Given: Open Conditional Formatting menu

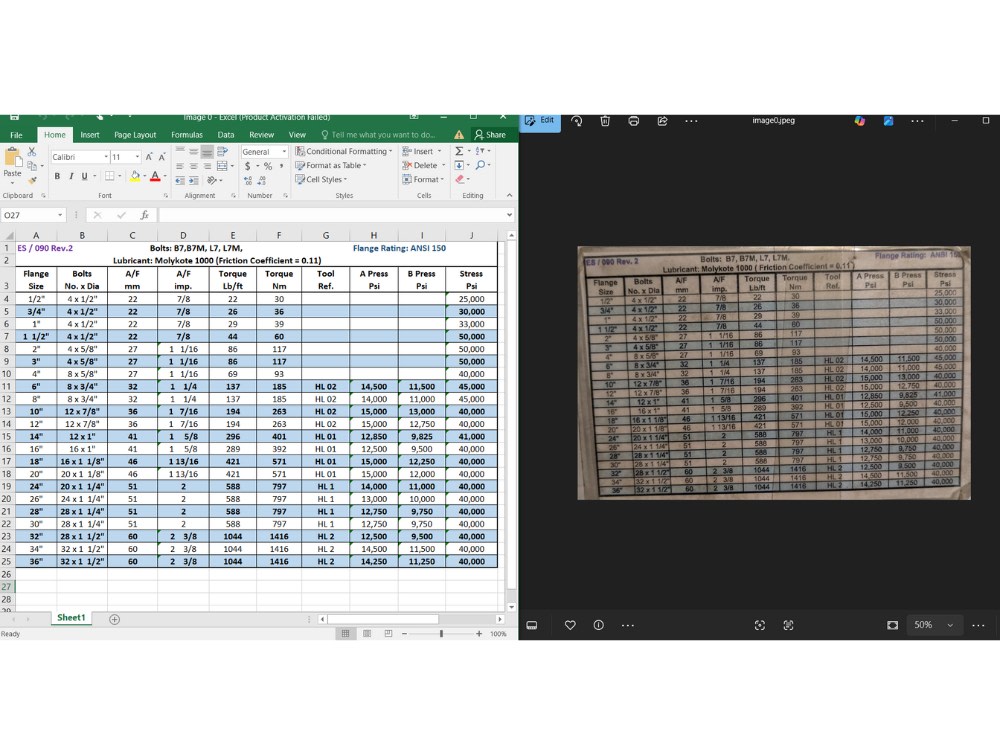Looking at the screenshot, I should point(344,151).
